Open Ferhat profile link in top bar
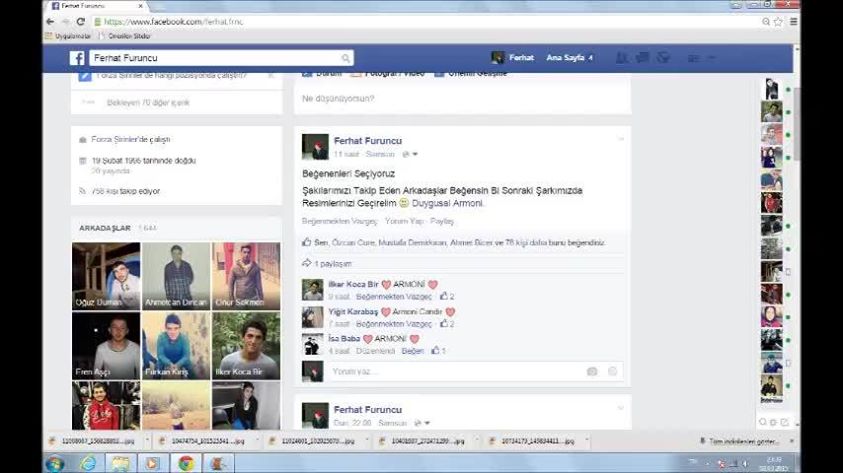Viewport: 843px width, 473px height. pyautogui.click(x=512, y=58)
